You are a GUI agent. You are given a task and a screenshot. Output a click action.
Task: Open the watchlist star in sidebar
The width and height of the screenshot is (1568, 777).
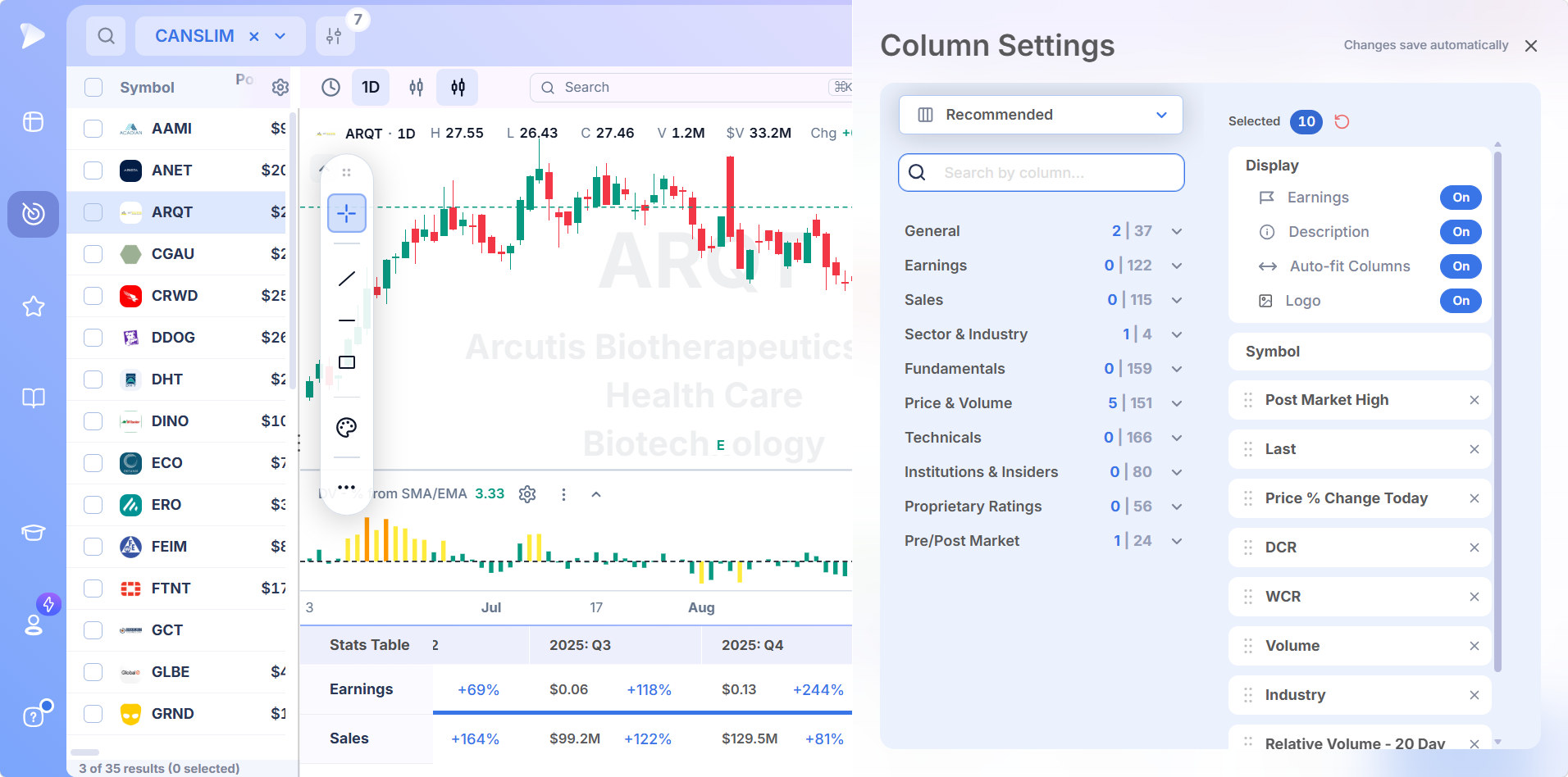tap(34, 307)
